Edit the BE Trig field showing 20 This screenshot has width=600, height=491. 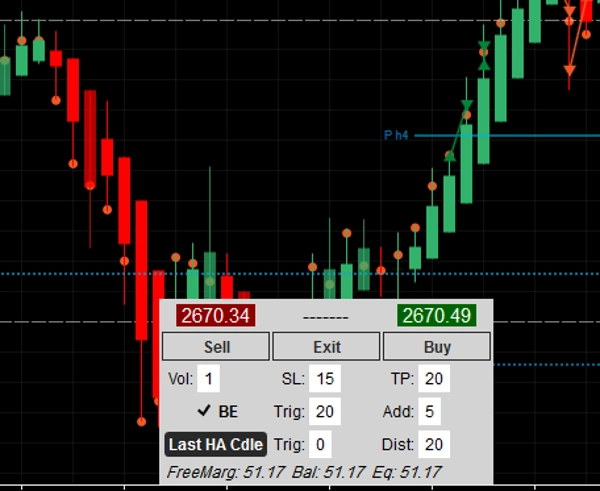coord(324,411)
